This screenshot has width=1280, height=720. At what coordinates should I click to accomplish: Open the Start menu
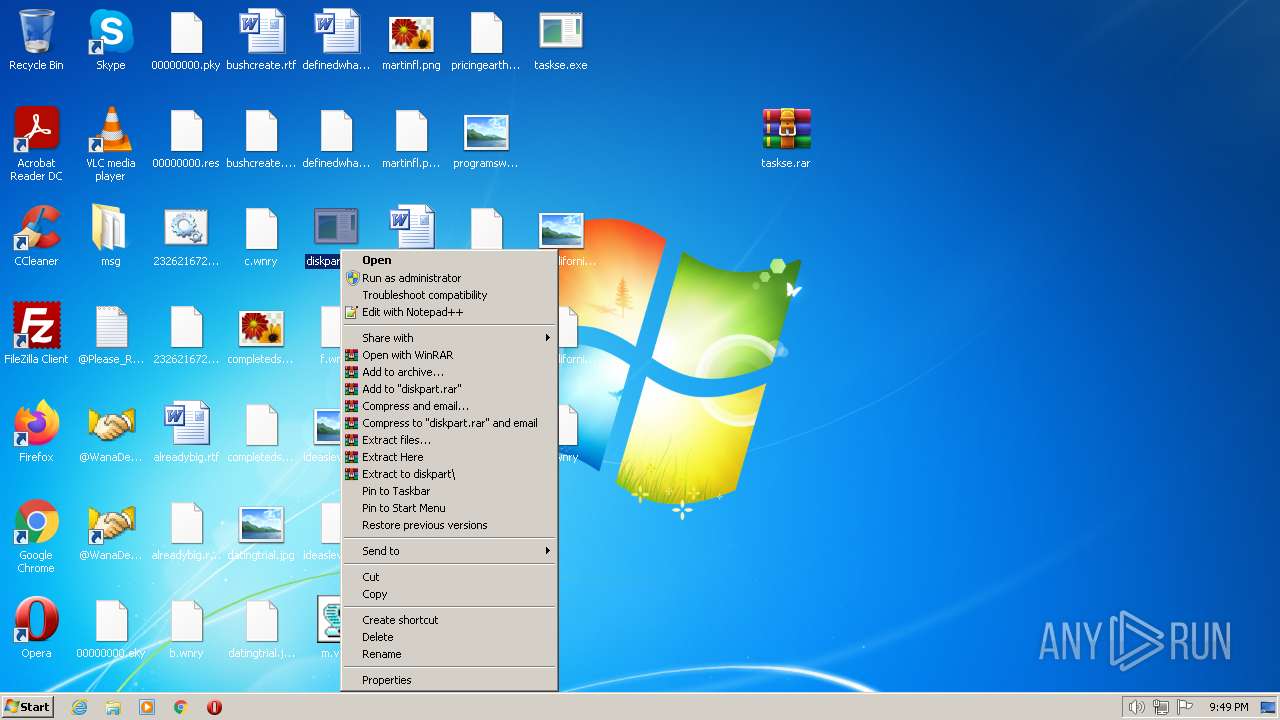[27, 707]
